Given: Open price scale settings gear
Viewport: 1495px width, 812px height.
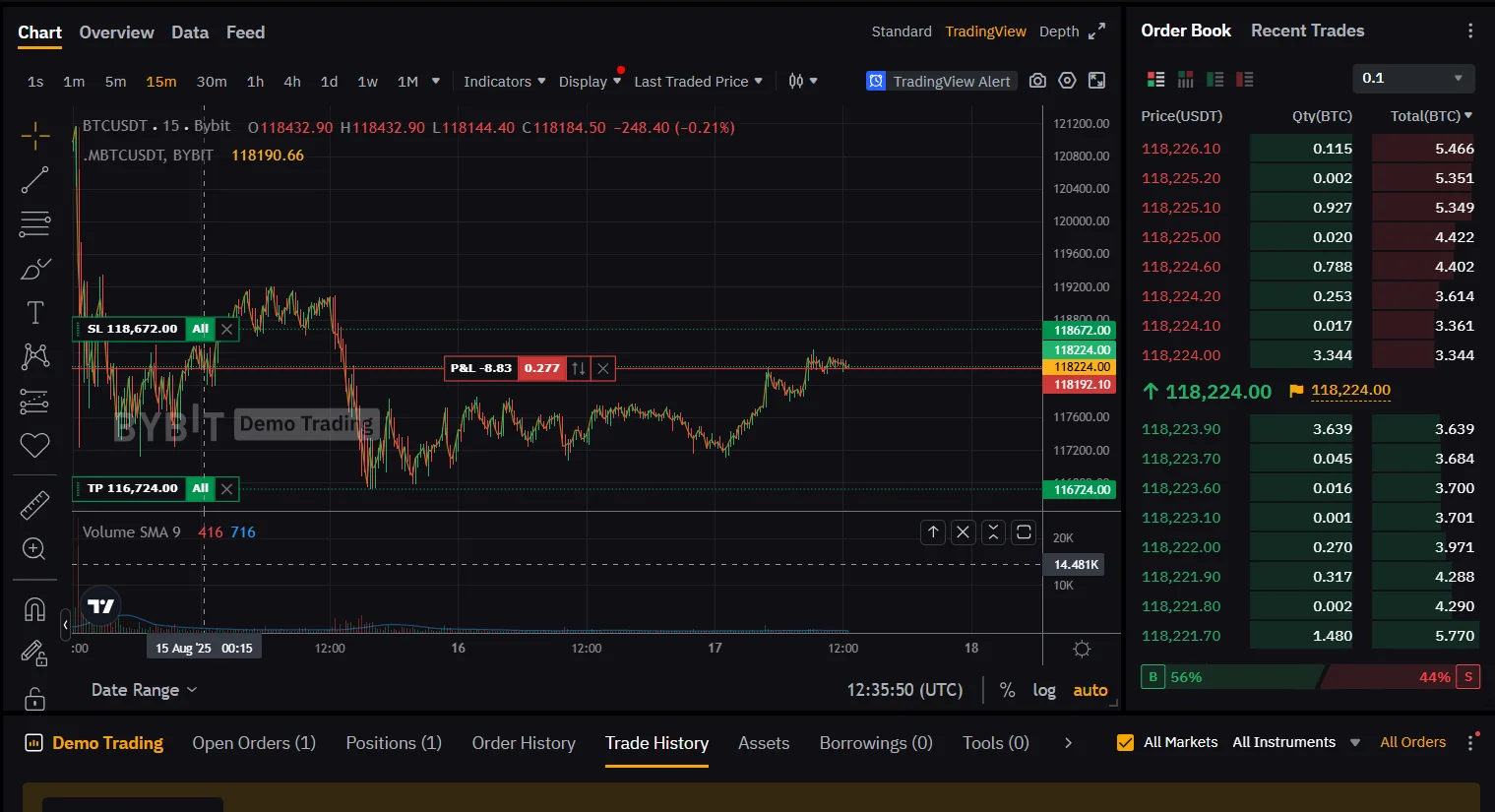Looking at the screenshot, I should (x=1082, y=649).
